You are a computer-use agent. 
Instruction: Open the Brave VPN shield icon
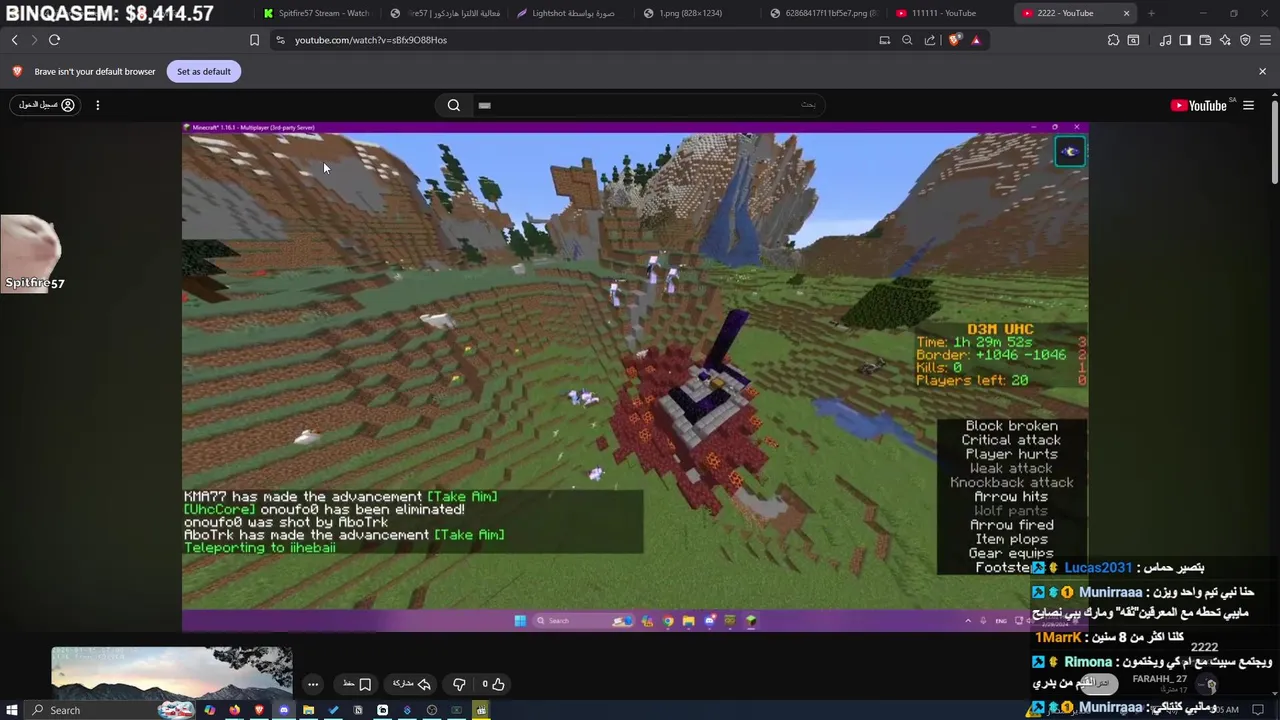point(1245,40)
